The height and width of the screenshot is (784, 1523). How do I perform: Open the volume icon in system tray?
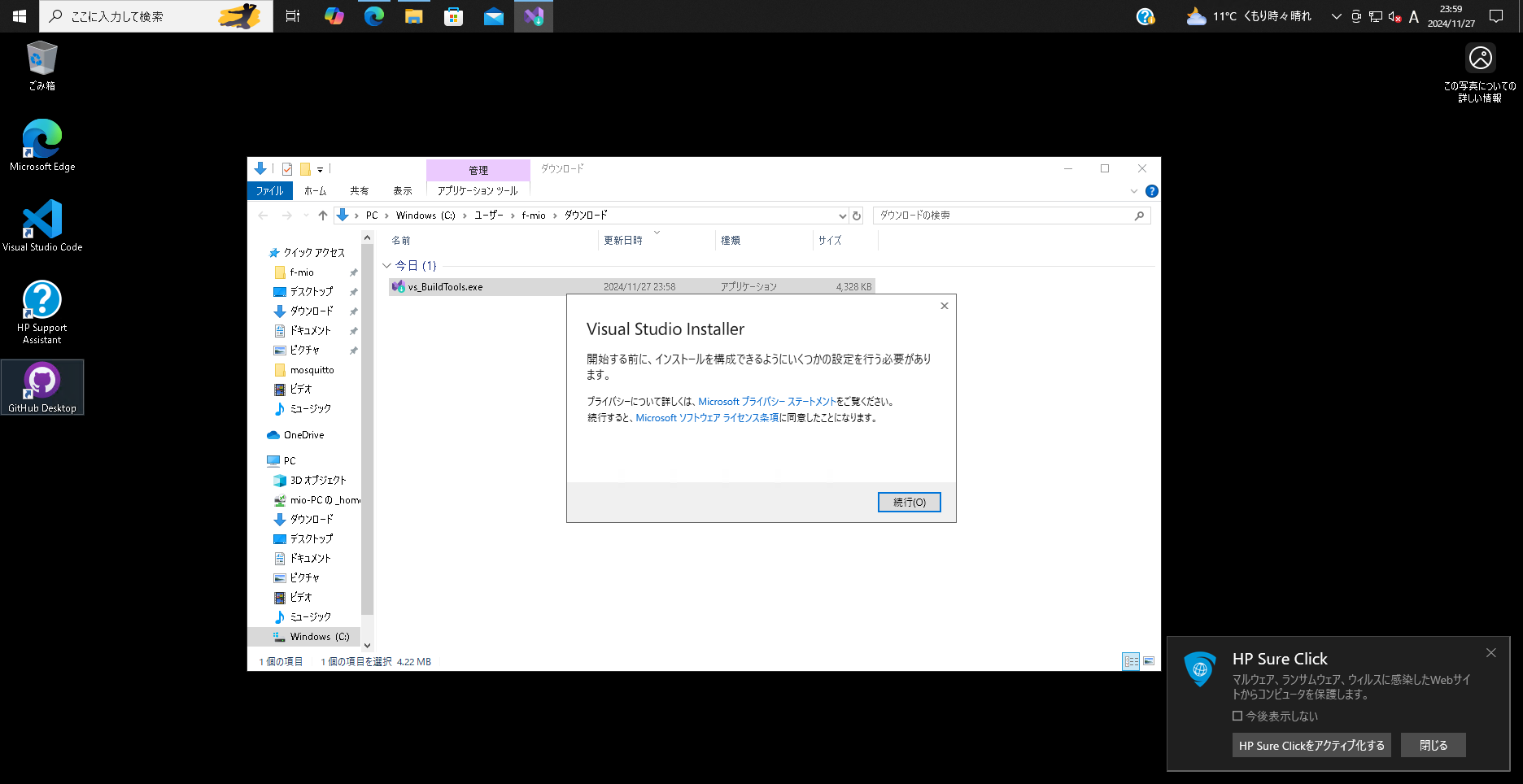point(1393,16)
